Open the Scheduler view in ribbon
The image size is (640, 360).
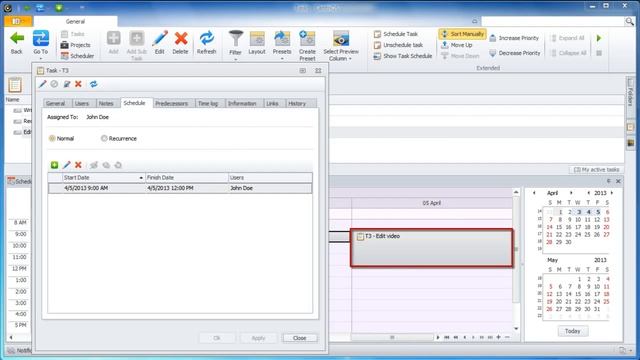tap(77, 56)
